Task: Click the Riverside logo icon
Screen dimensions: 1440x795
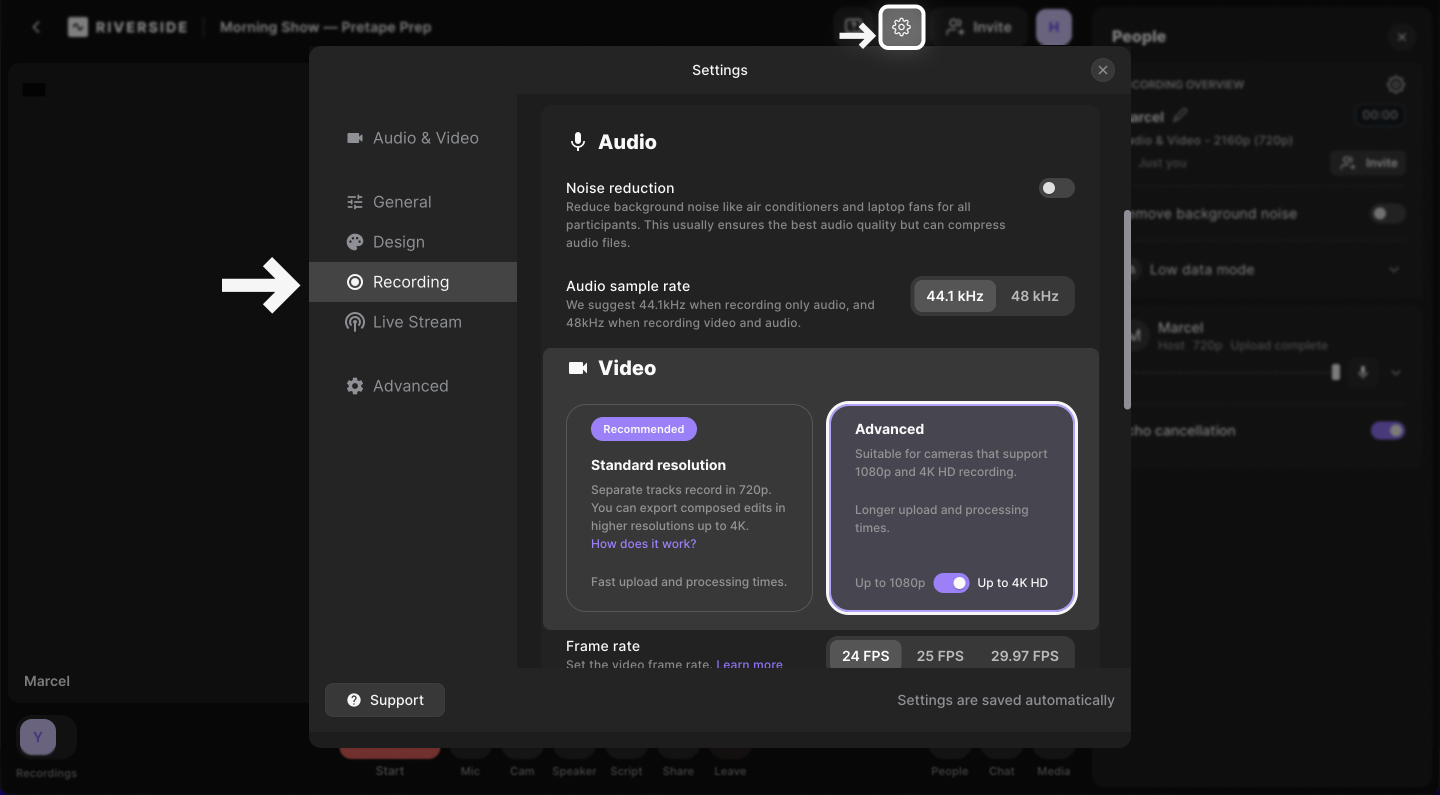Action: pos(78,27)
